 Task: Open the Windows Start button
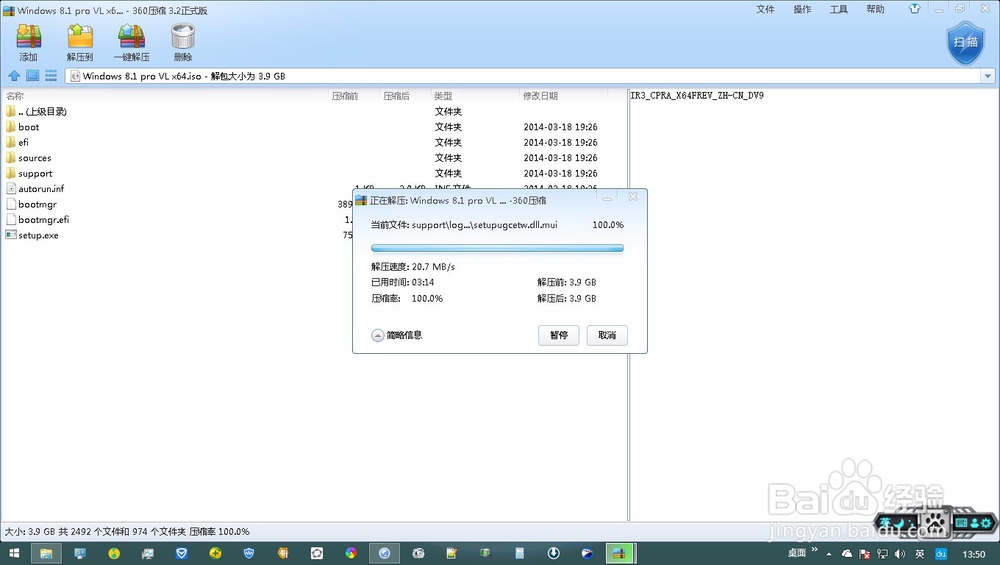(14, 554)
